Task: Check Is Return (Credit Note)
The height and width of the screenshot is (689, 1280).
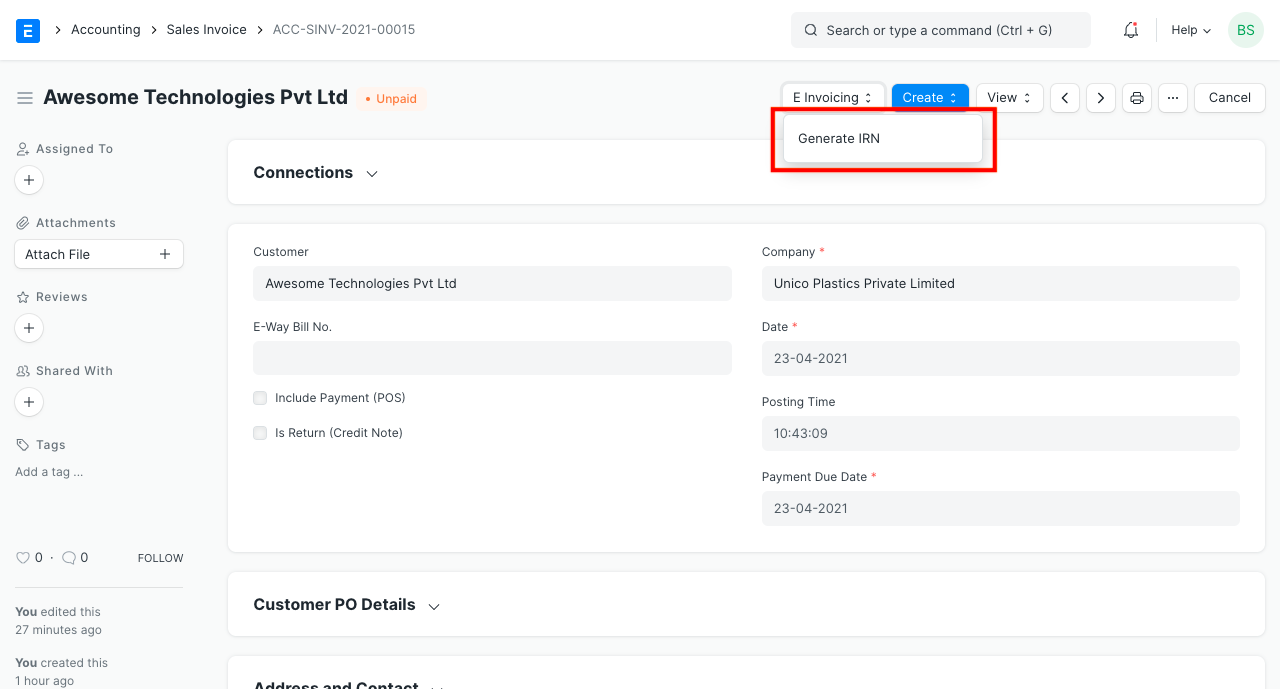Action: coord(260,432)
